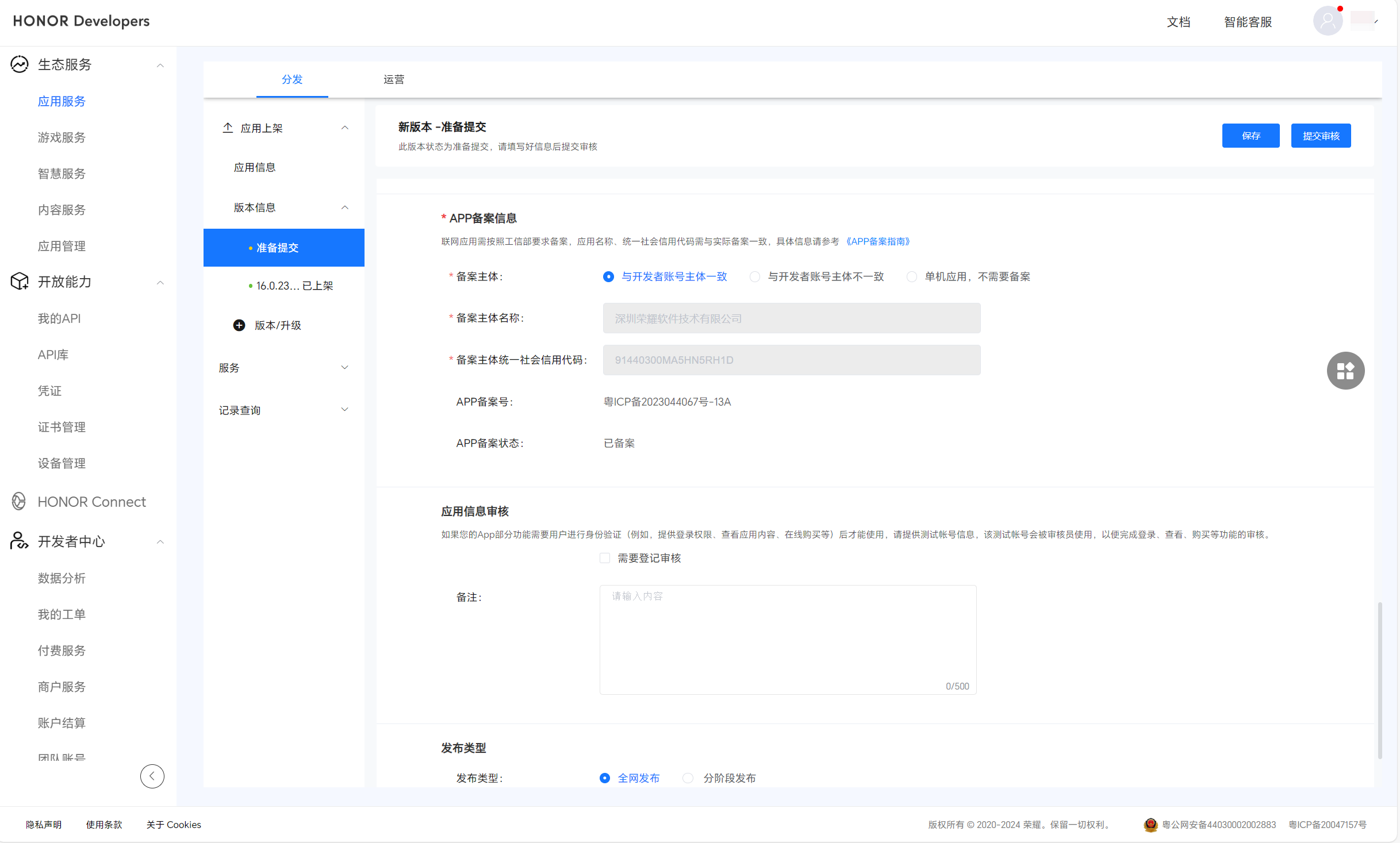Click the police badge icon near 粤公网安备
The height and width of the screenshot is (843, 1400).
(1150, 825)
